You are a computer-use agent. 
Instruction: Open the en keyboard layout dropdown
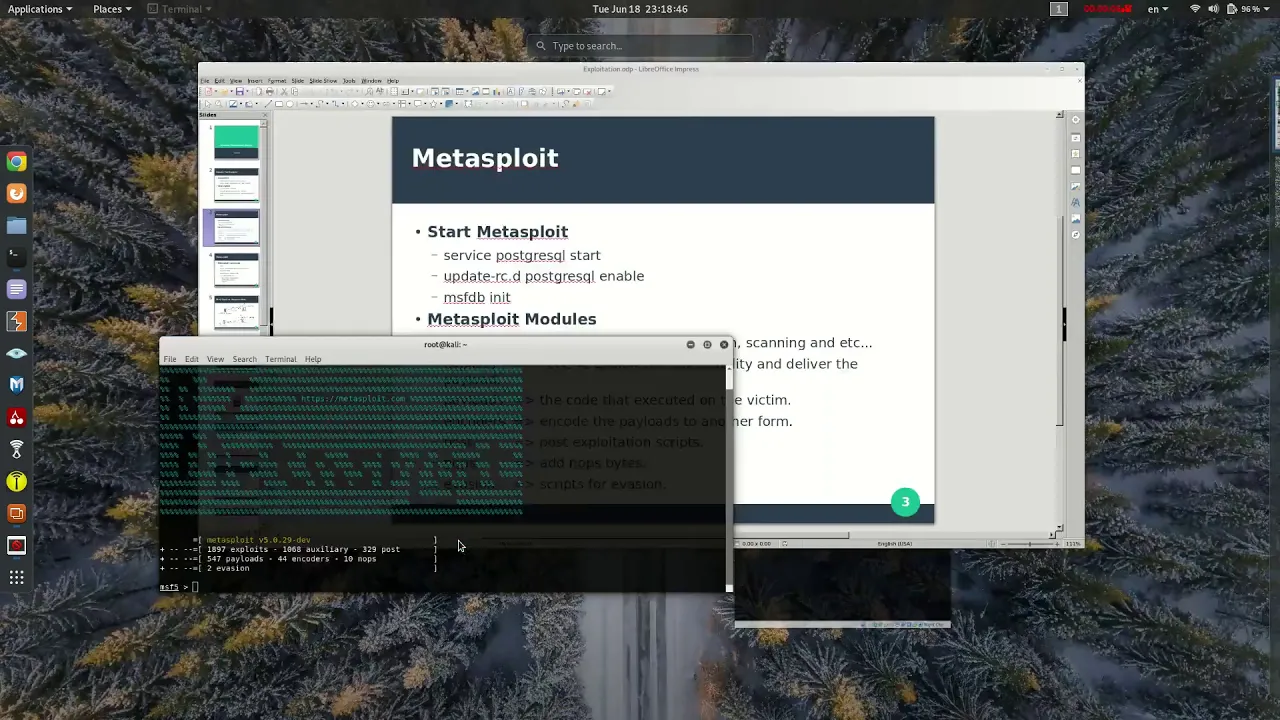1158,9
